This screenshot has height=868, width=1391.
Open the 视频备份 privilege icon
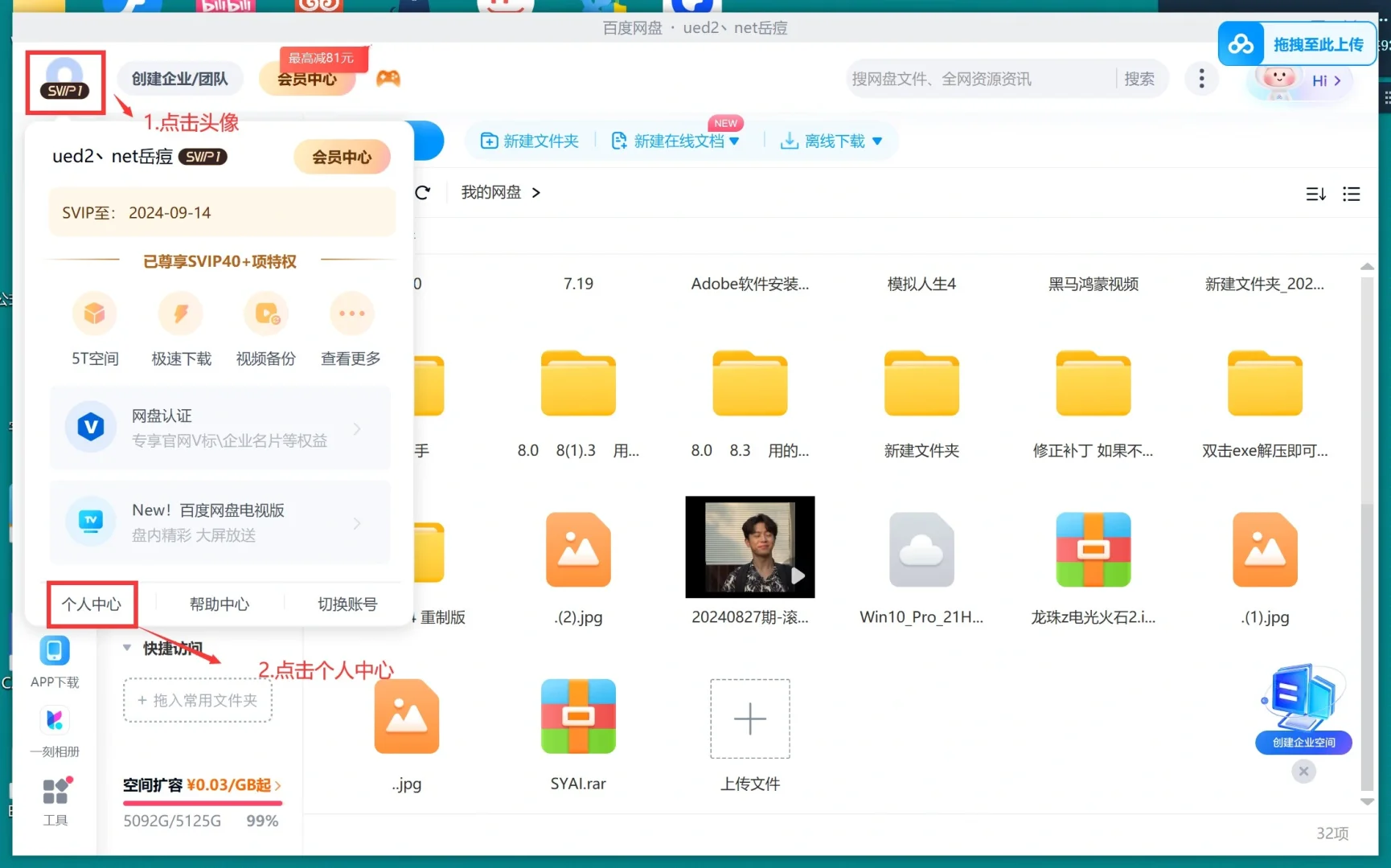[x=265, y=313]
